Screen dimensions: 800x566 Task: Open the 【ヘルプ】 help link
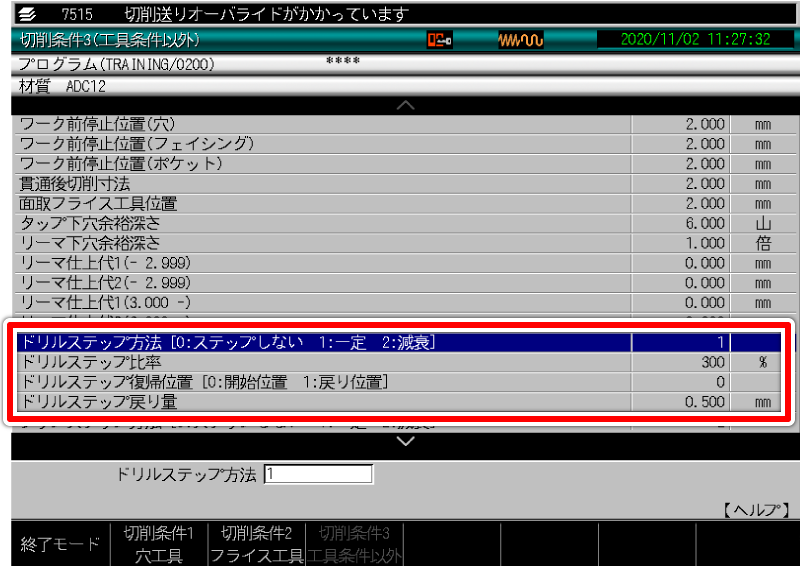pyautogui.click(x=755, y=510)
